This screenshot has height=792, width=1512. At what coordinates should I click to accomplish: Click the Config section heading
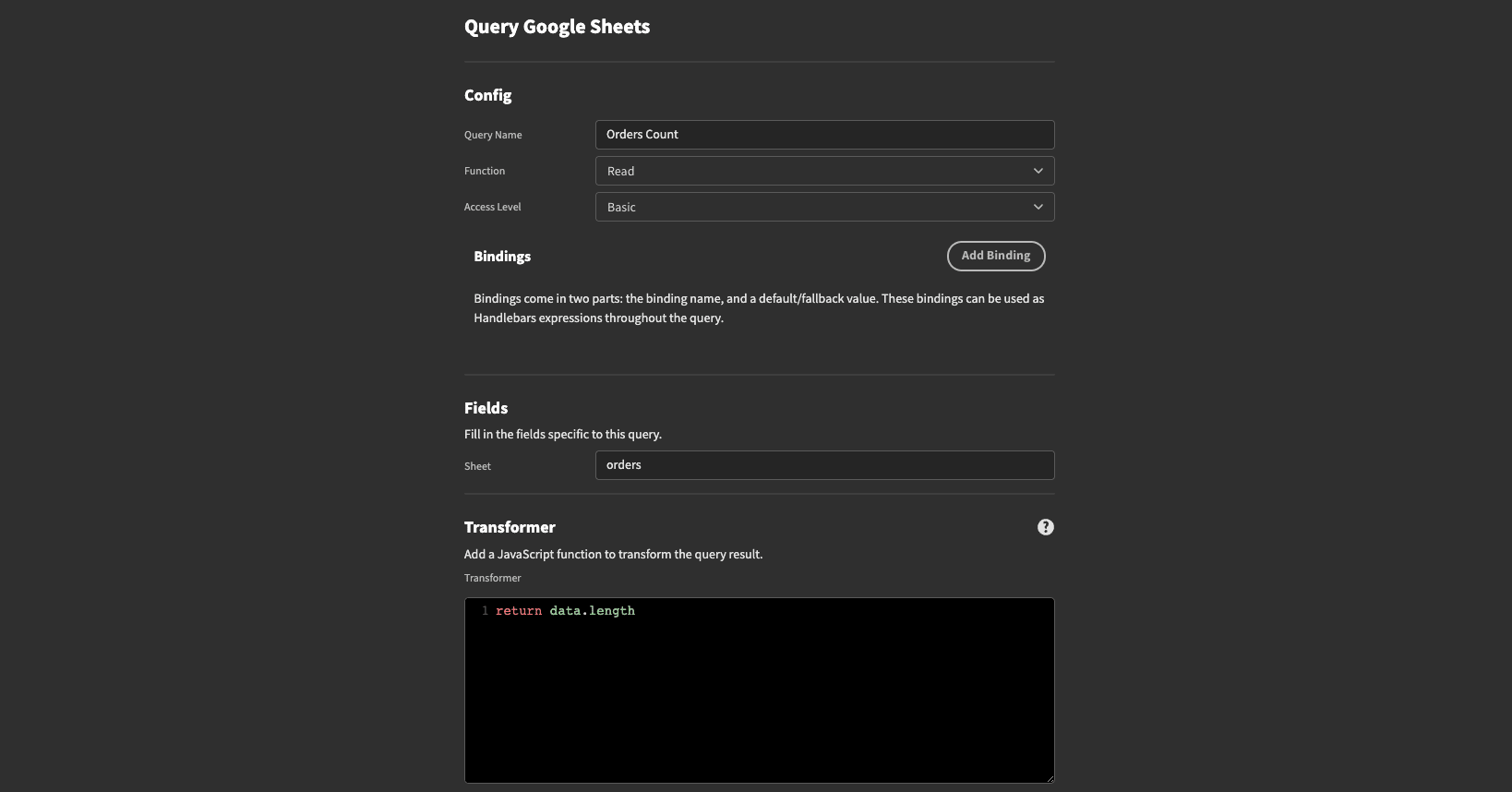(487, 95)
